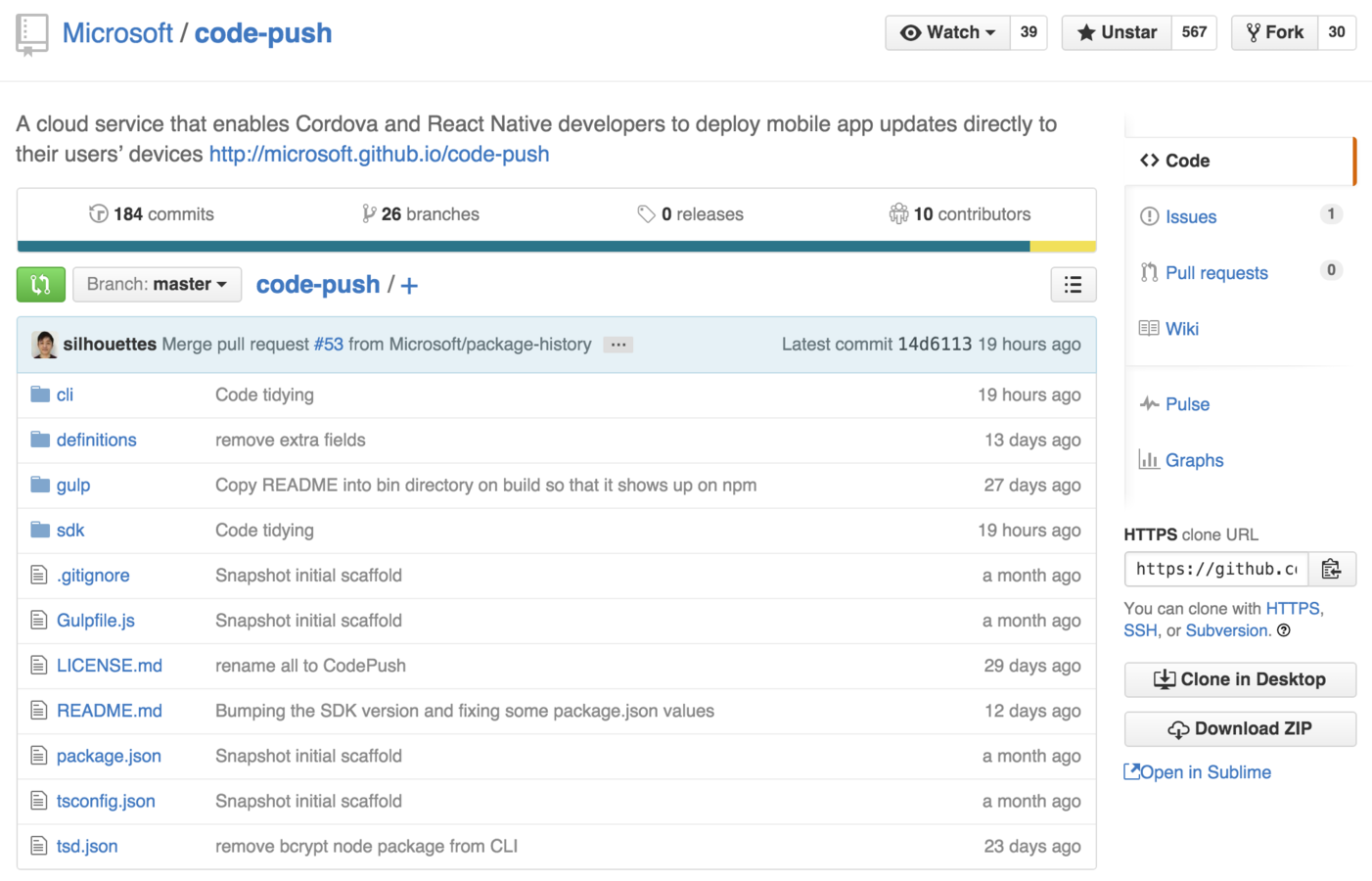Click the plus icon to create a new file
The width and height of the screenshot is (1372, 881).
tap(409, 285)
